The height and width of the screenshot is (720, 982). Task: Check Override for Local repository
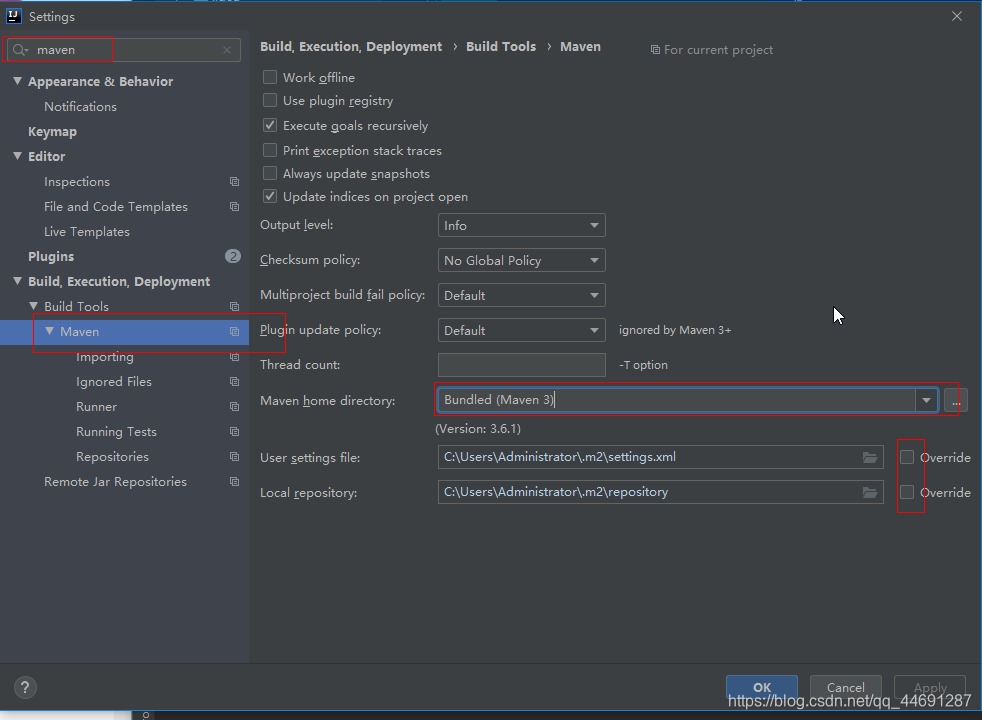point(907,493)
